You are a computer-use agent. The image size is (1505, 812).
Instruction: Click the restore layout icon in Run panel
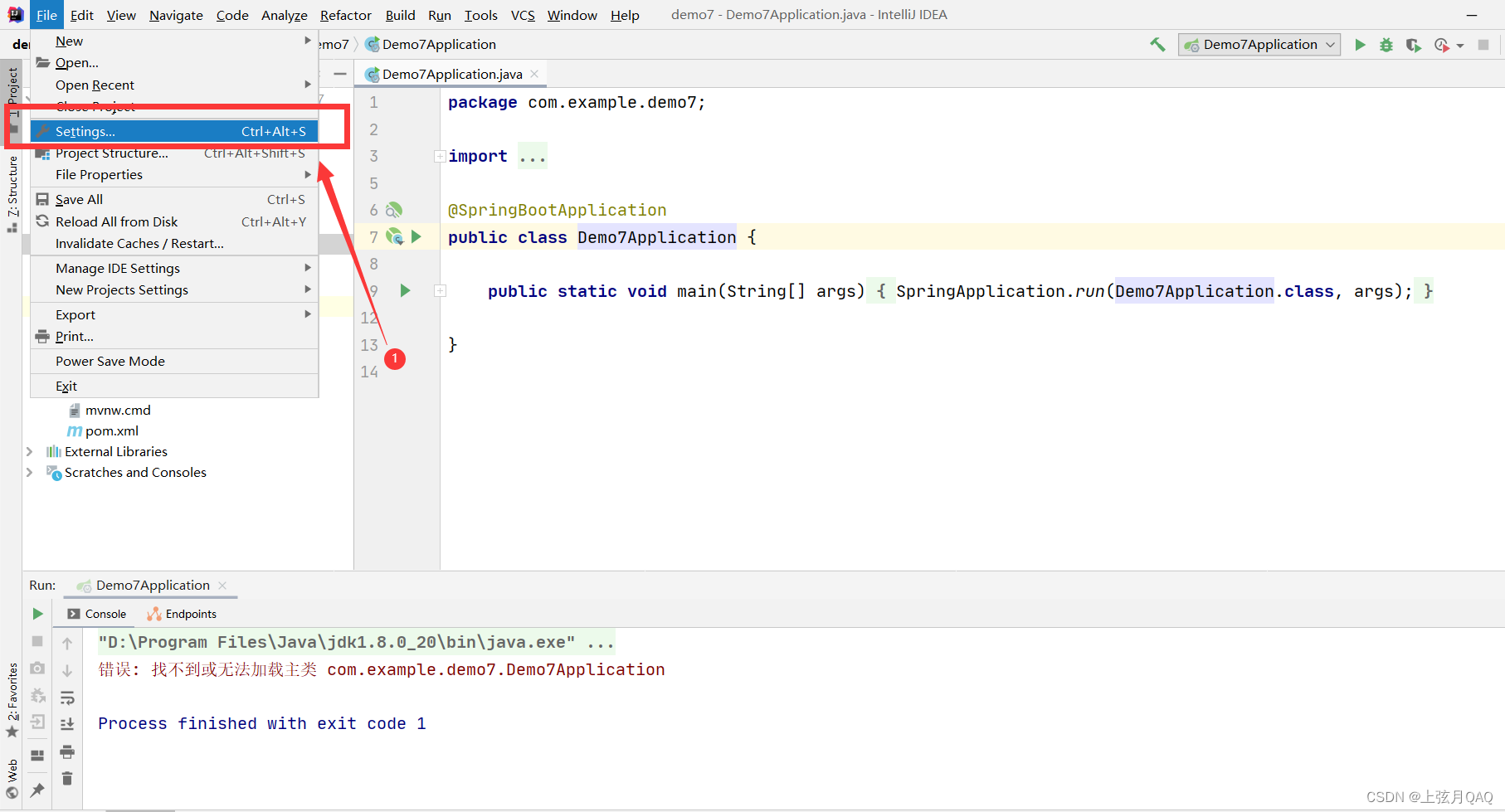[x=37, y=755]
